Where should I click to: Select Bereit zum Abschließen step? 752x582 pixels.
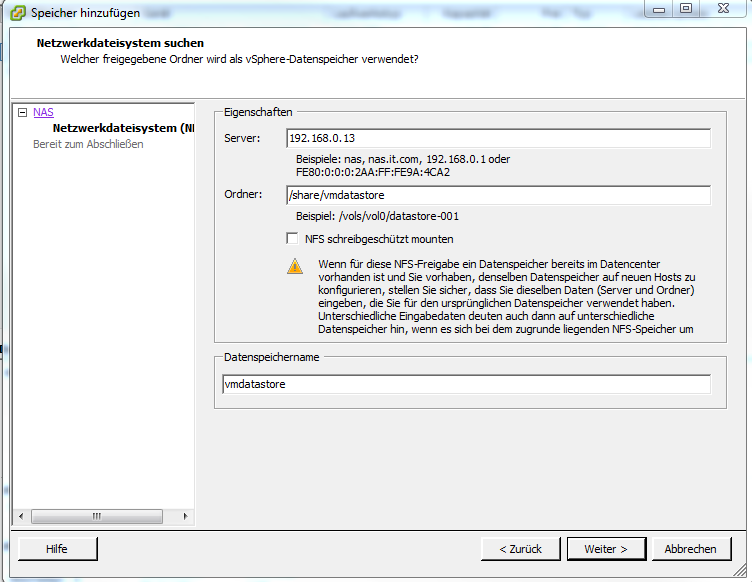88,144
